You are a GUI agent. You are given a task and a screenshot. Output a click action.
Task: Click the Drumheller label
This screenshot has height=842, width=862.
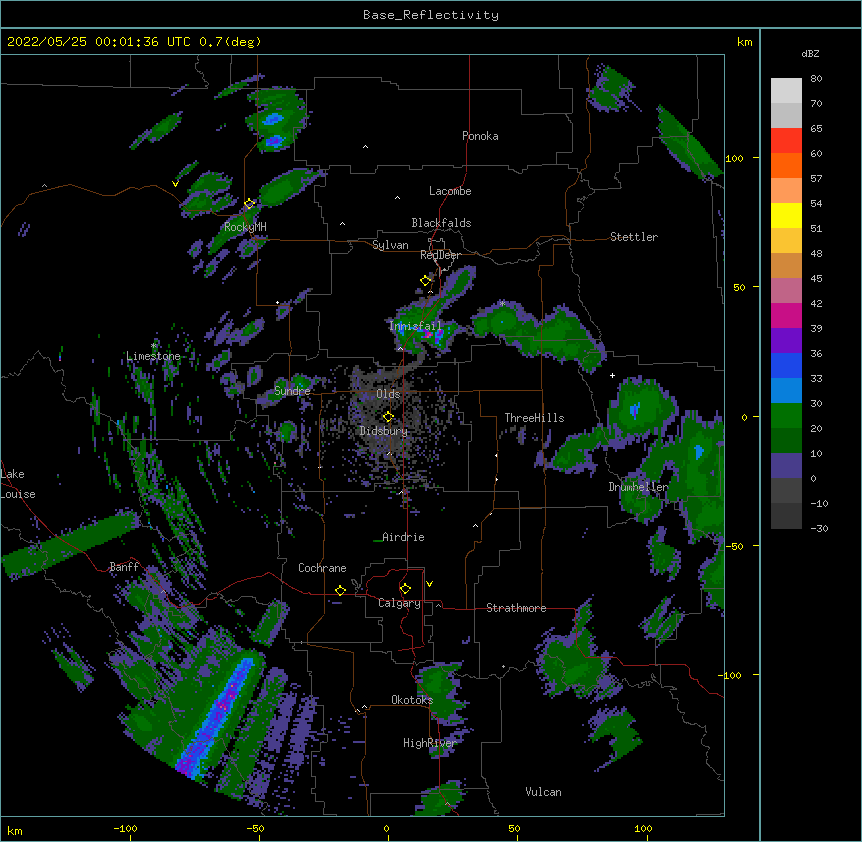[x=638, y=487]
